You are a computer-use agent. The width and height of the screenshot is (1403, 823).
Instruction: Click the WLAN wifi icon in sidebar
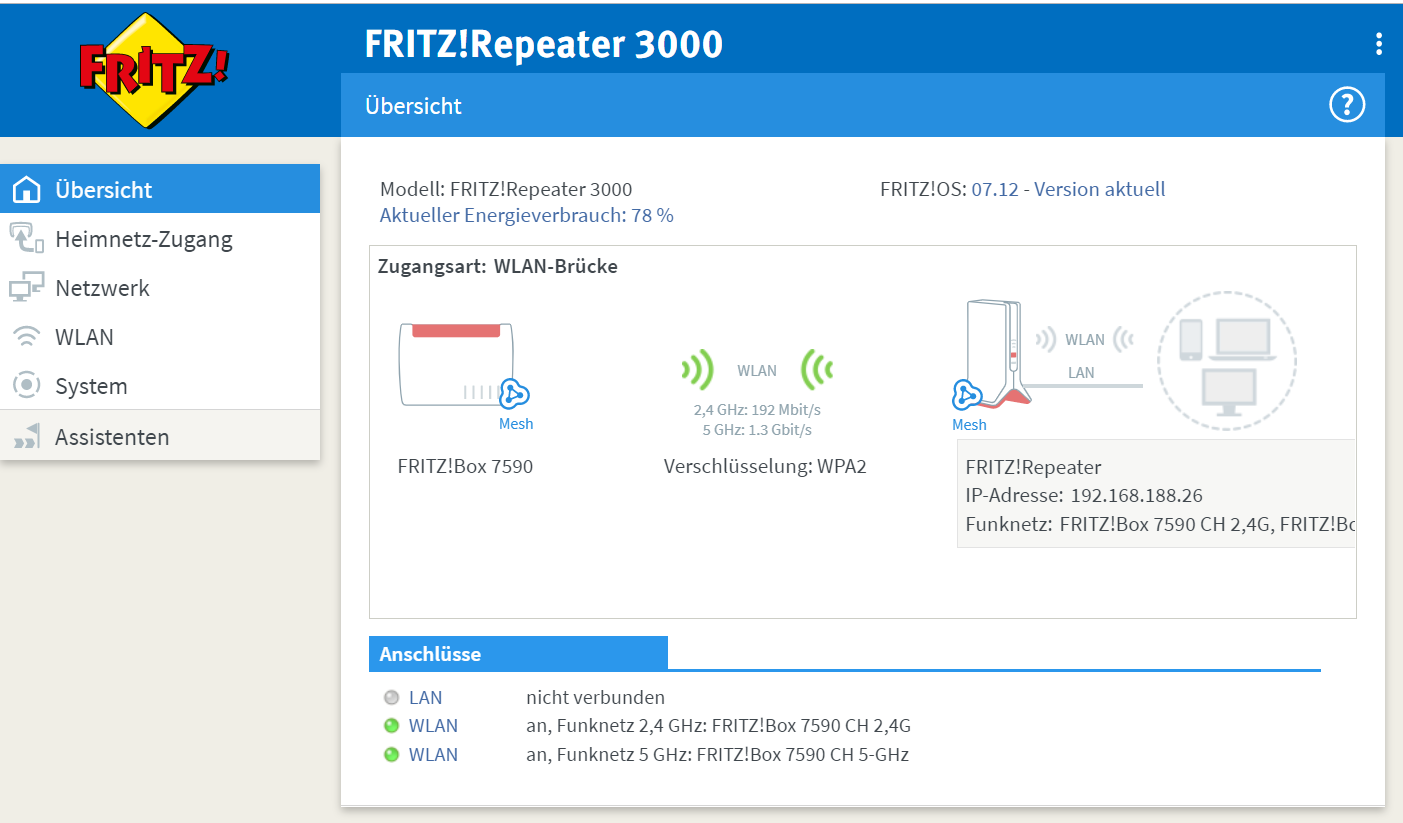(x=26, y=337)
